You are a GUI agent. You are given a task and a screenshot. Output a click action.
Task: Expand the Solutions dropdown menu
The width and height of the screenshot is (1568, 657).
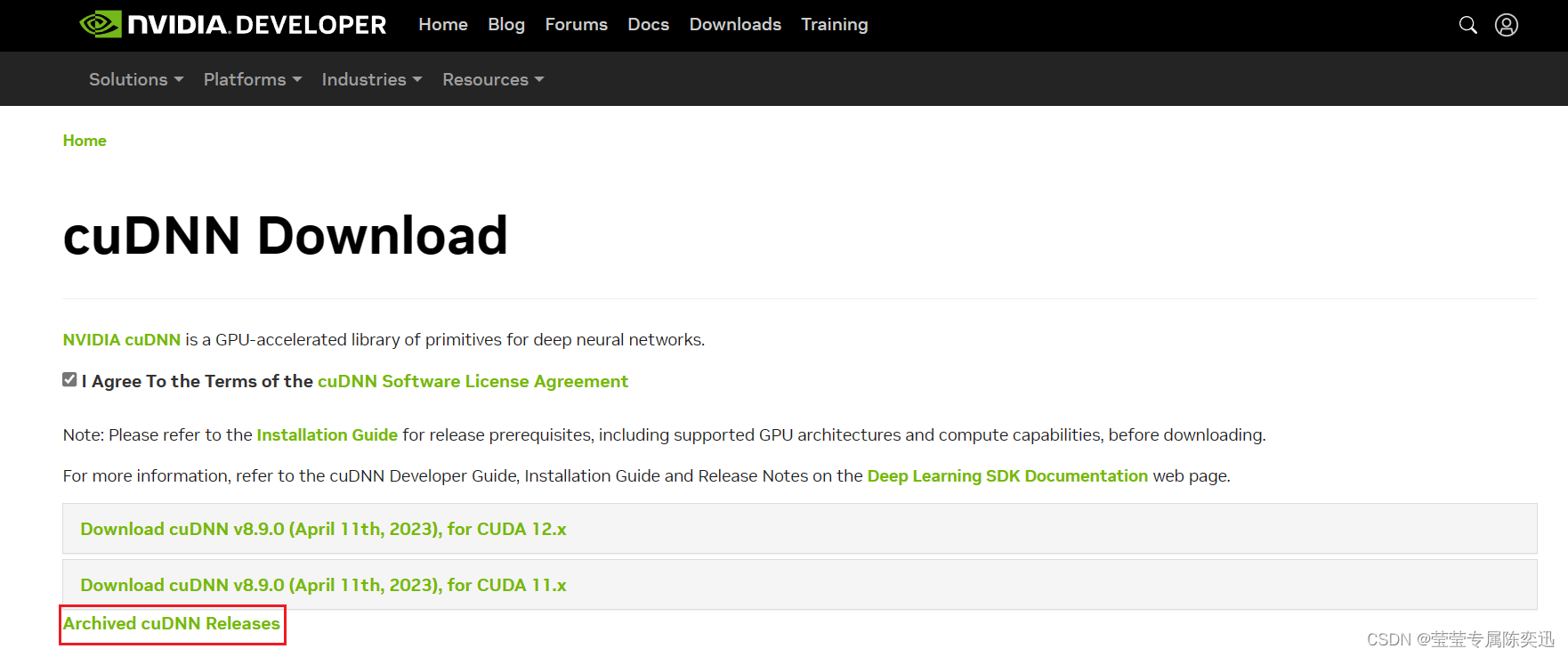point(136,79)
